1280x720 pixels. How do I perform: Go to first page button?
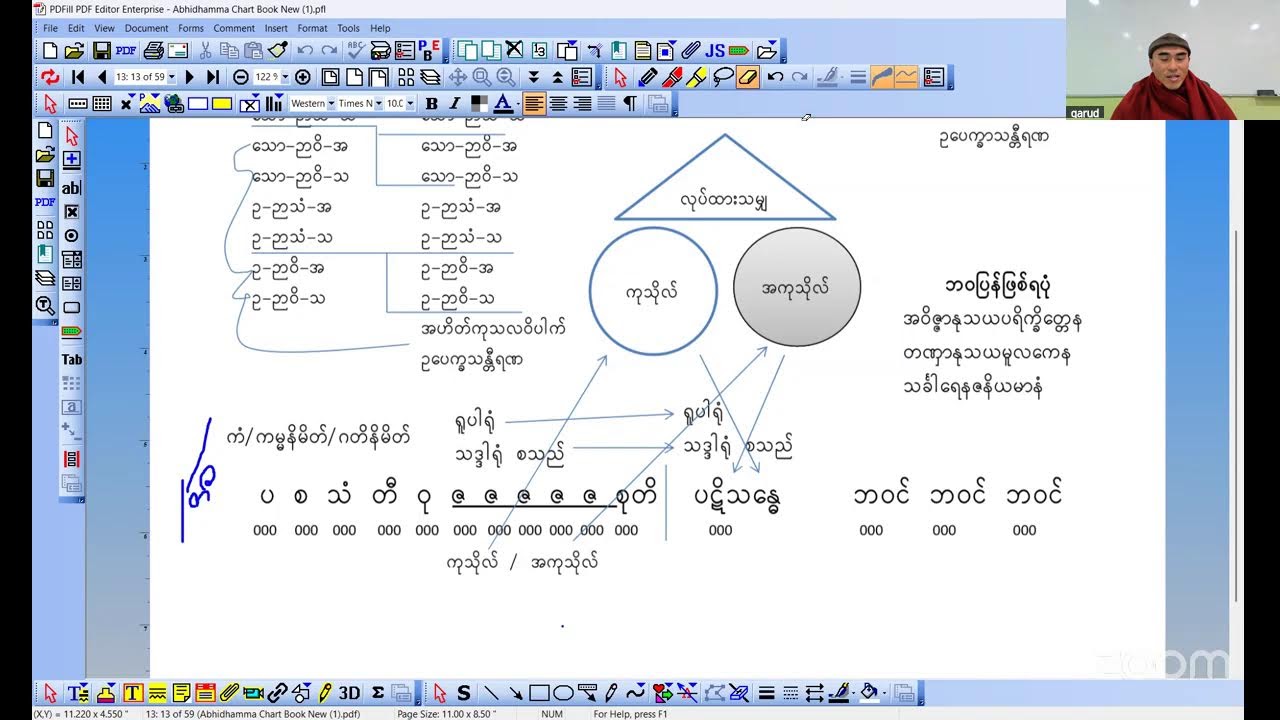pos(78,77)
